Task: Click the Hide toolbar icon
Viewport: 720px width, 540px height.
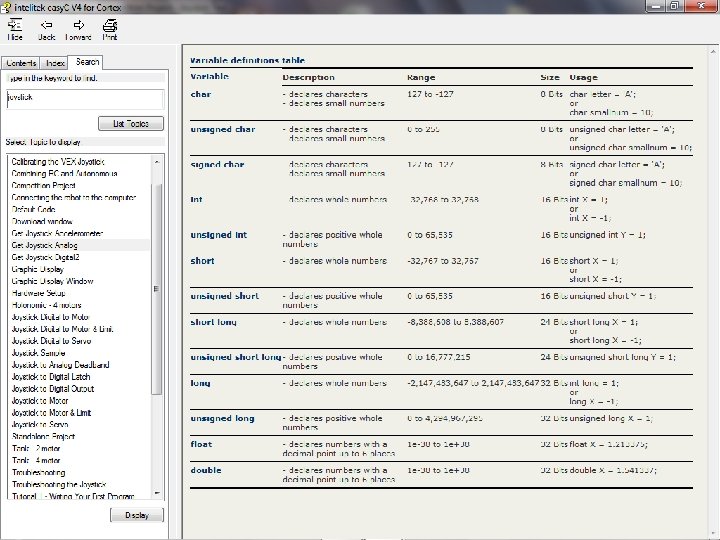Action: pyautogui.click(x=15, y=29)
